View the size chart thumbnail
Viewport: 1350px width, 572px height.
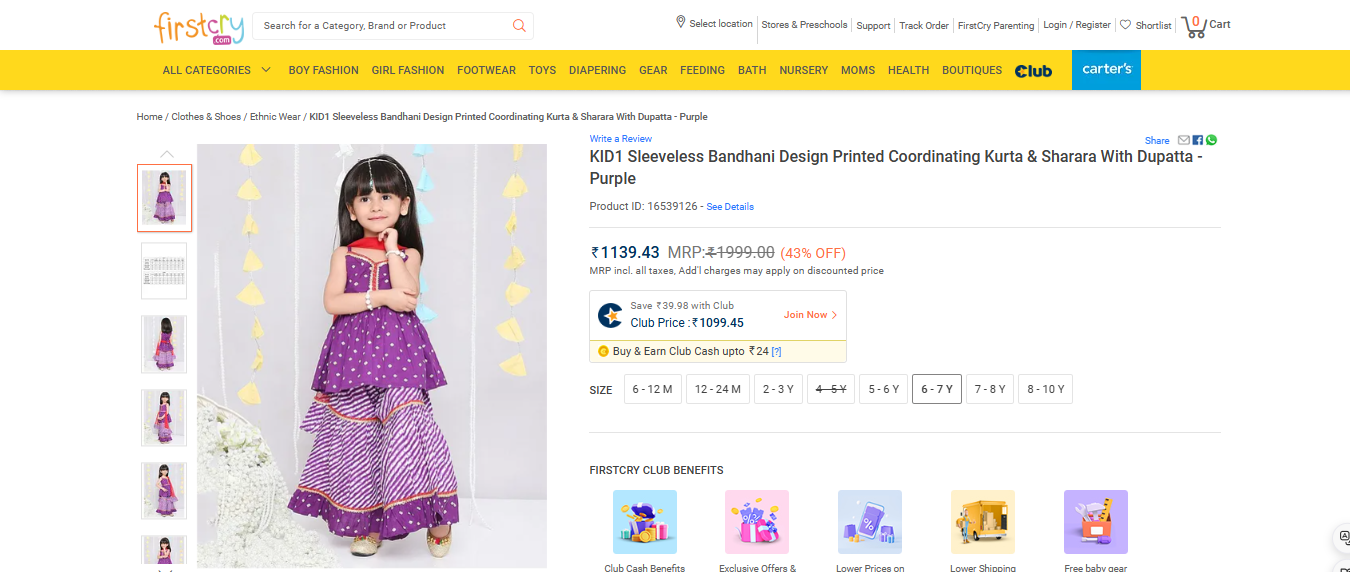click(x=164, y=271)
